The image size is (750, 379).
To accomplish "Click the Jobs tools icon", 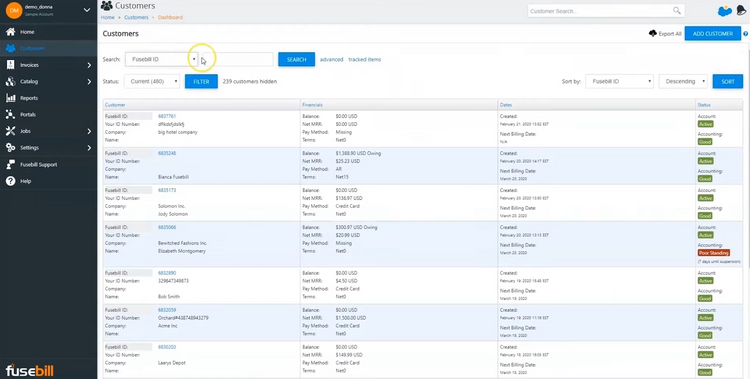I will point(11,131).
